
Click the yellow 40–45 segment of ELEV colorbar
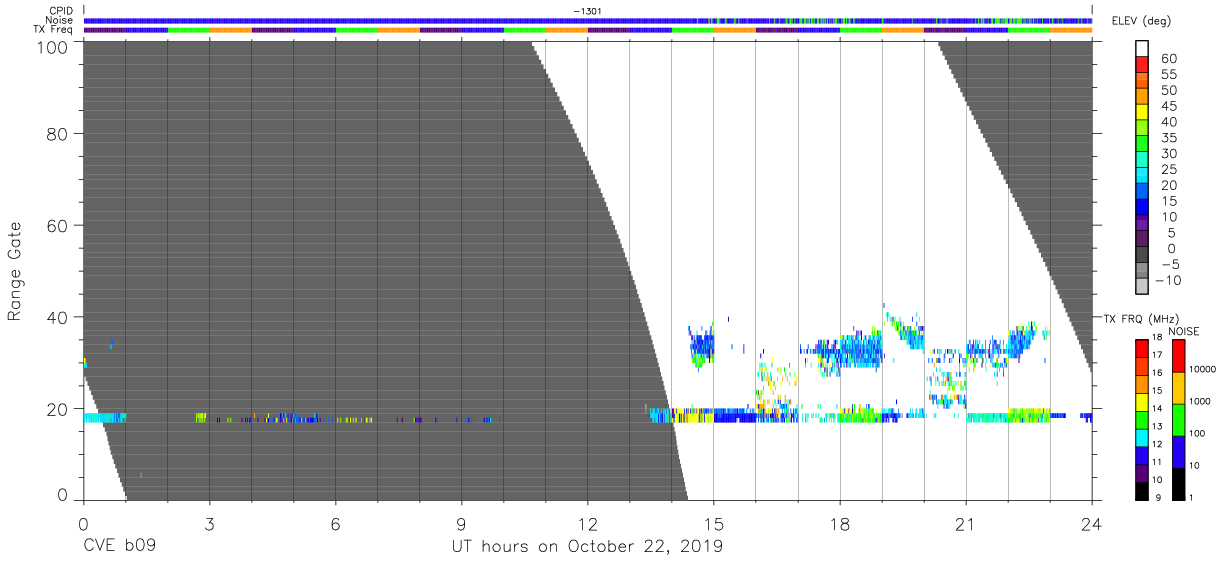point(1142,113)
